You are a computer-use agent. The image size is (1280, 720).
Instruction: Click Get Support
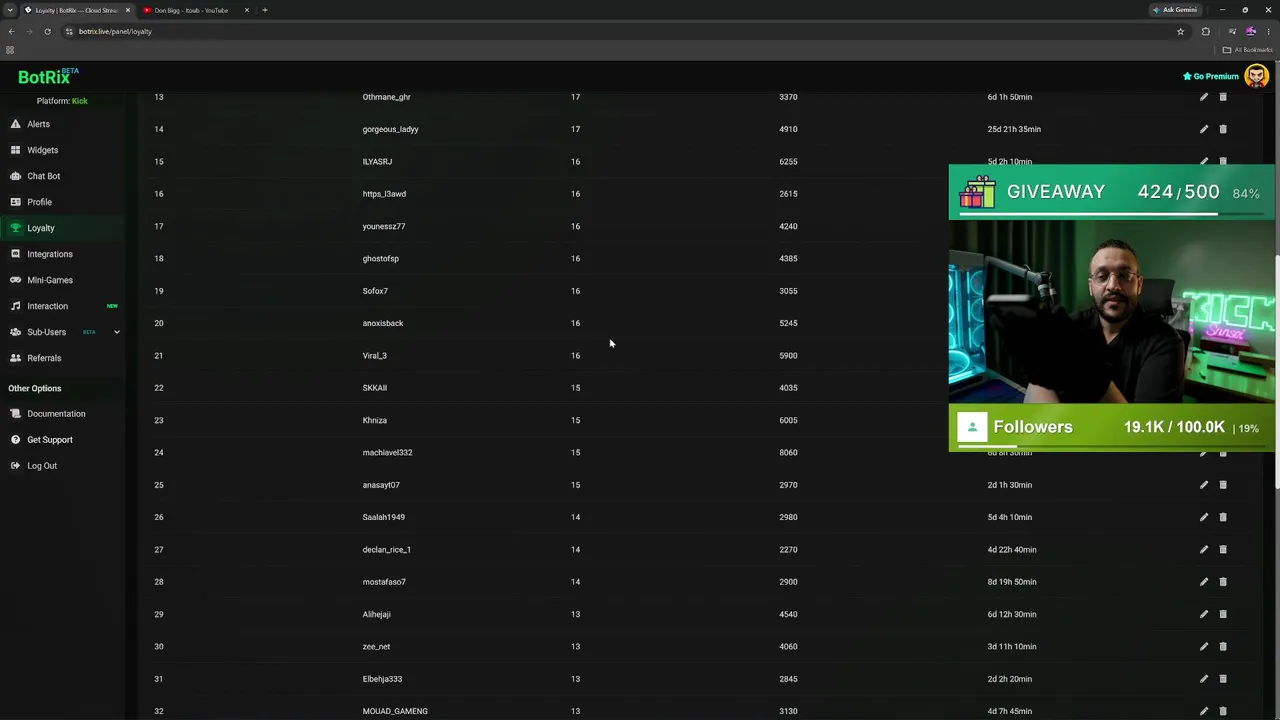click(49, 440)
